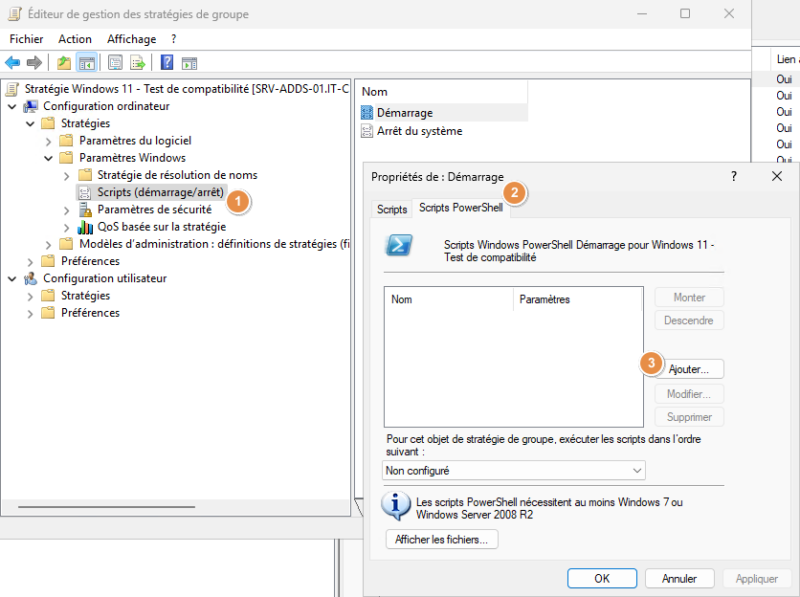Click the Group Policy editor title bar icon
Image resolution: width=800 pixels, height=597 pixels.
(15, 14)
